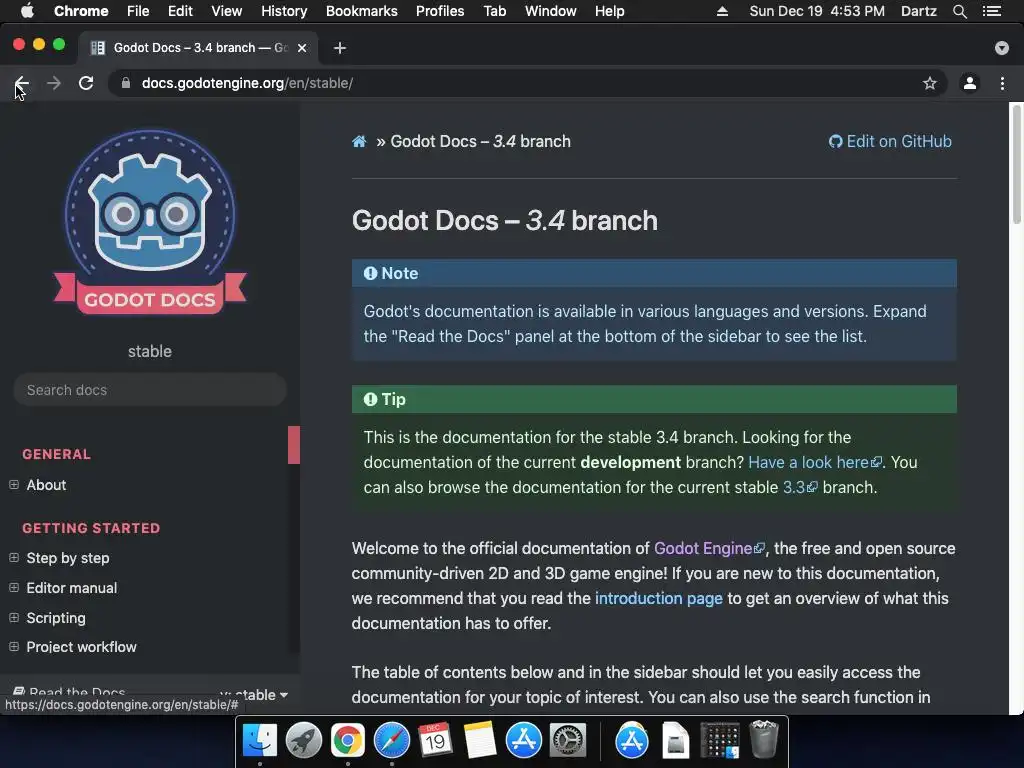
Task: Click the Godot Docs logo image
Action: [x=150, y=222]
